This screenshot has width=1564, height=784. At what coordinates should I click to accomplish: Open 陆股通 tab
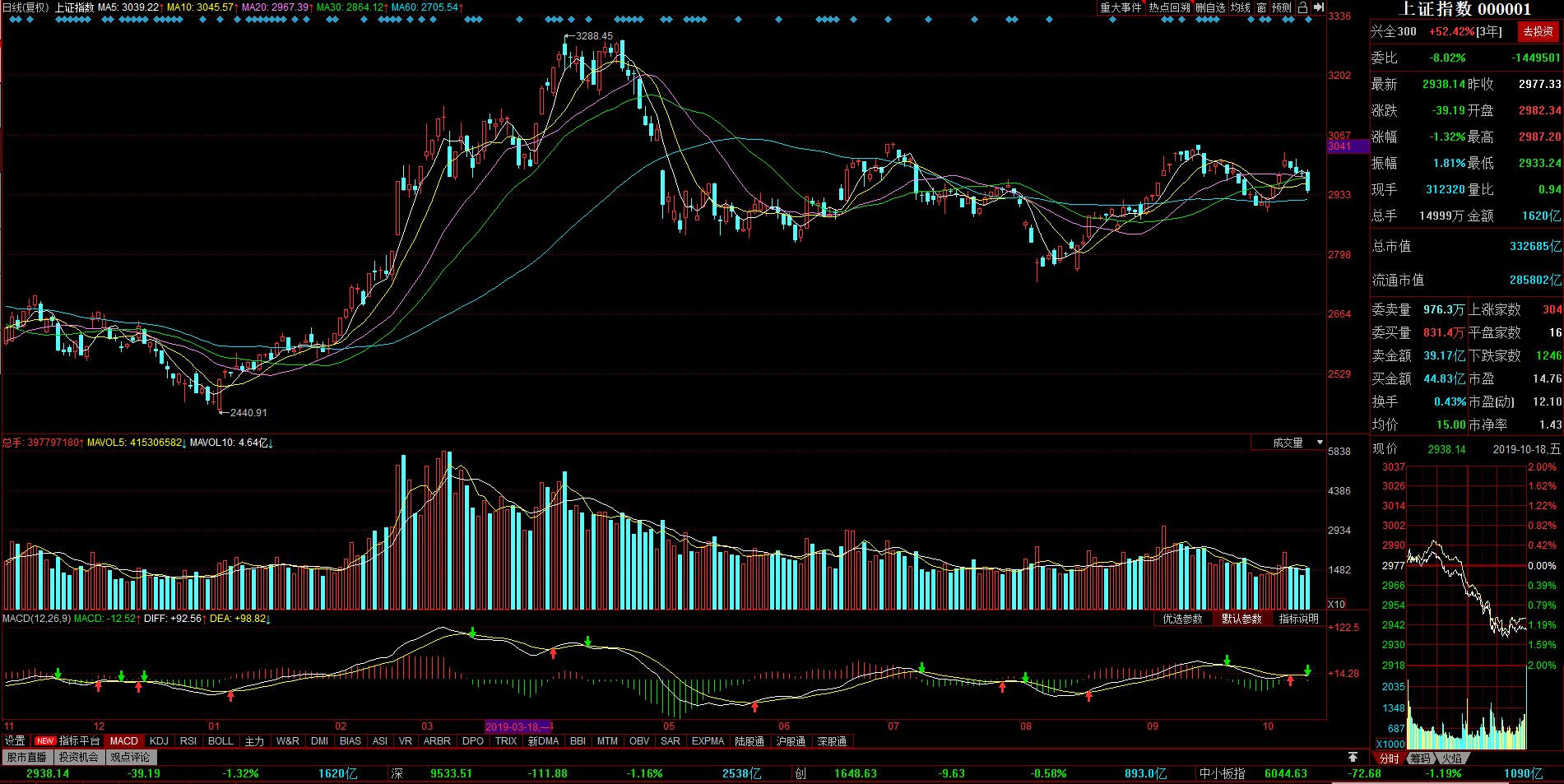point(750,741)
